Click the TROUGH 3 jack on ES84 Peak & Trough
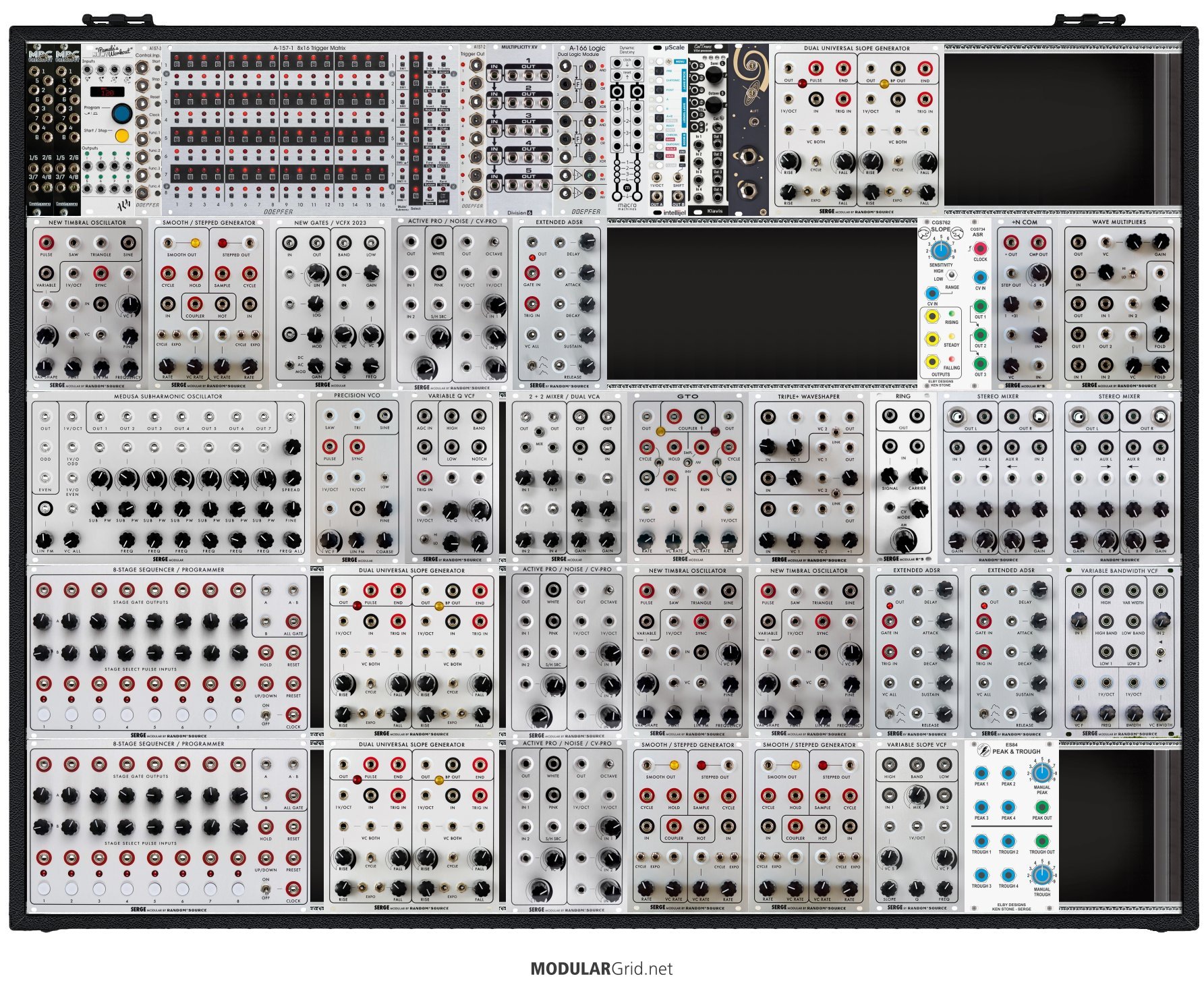The height and width of the screenshot is (983, 1204). coord(981,875)
